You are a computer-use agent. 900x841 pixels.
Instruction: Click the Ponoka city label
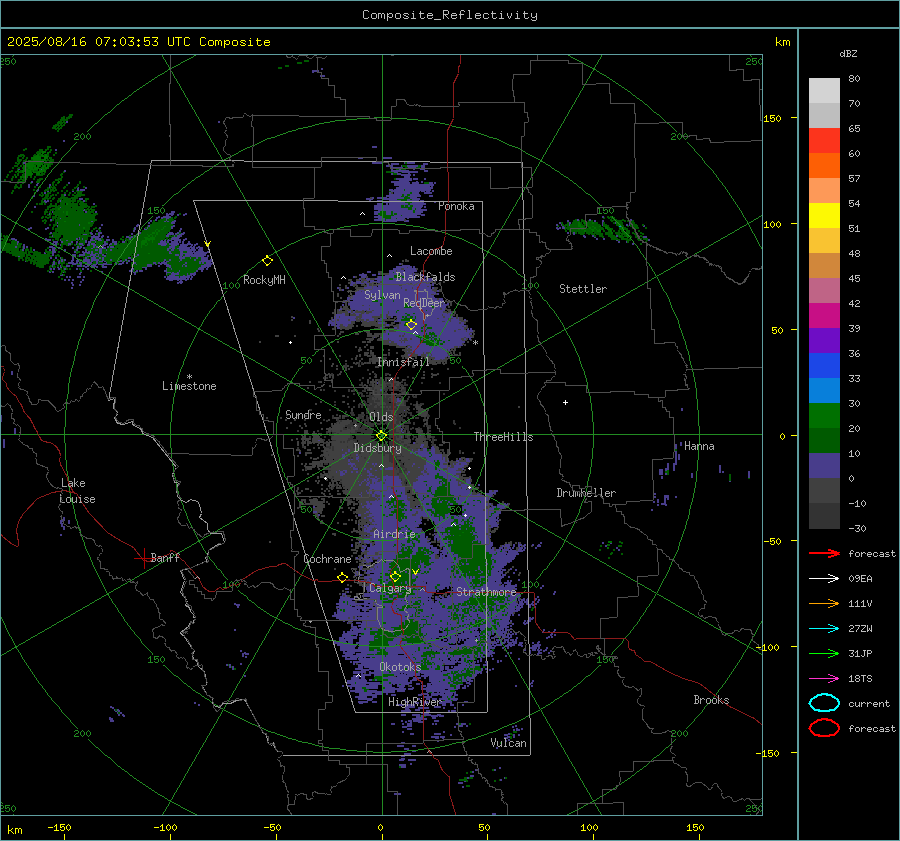(x=456, y=206)
